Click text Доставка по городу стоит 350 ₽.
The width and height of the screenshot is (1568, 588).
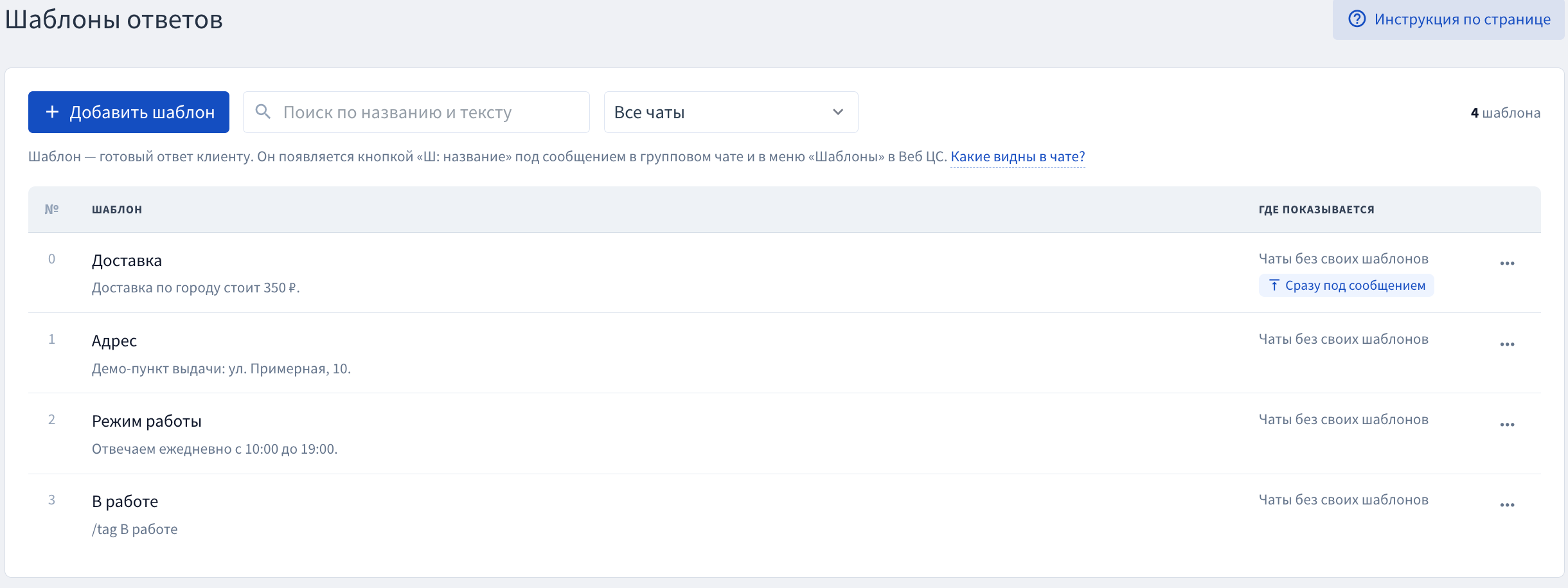pos(195,287)
